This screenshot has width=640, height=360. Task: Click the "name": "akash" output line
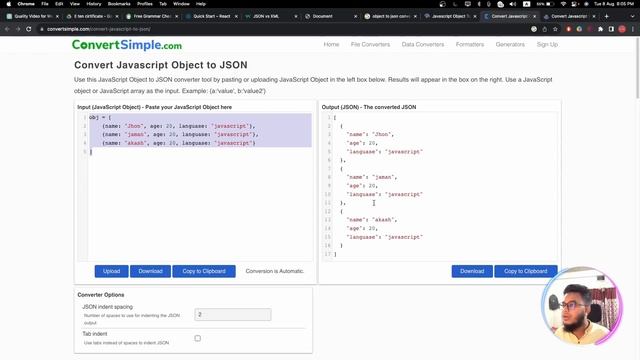click(x=372, y=220)
